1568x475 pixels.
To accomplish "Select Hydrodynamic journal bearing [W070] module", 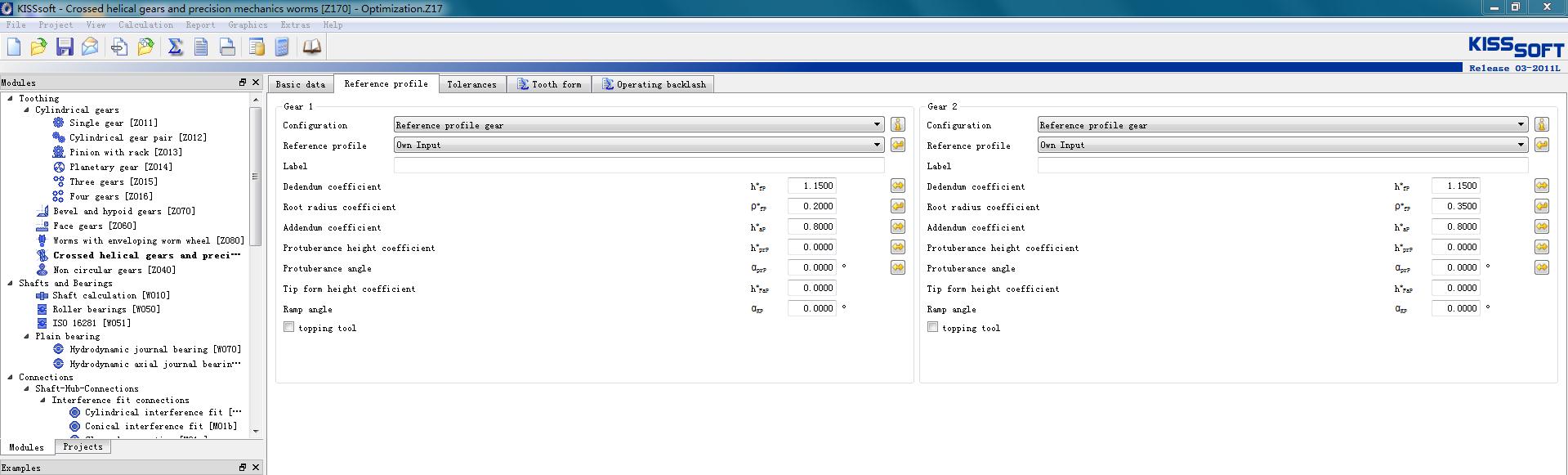I will coord(155,349).
